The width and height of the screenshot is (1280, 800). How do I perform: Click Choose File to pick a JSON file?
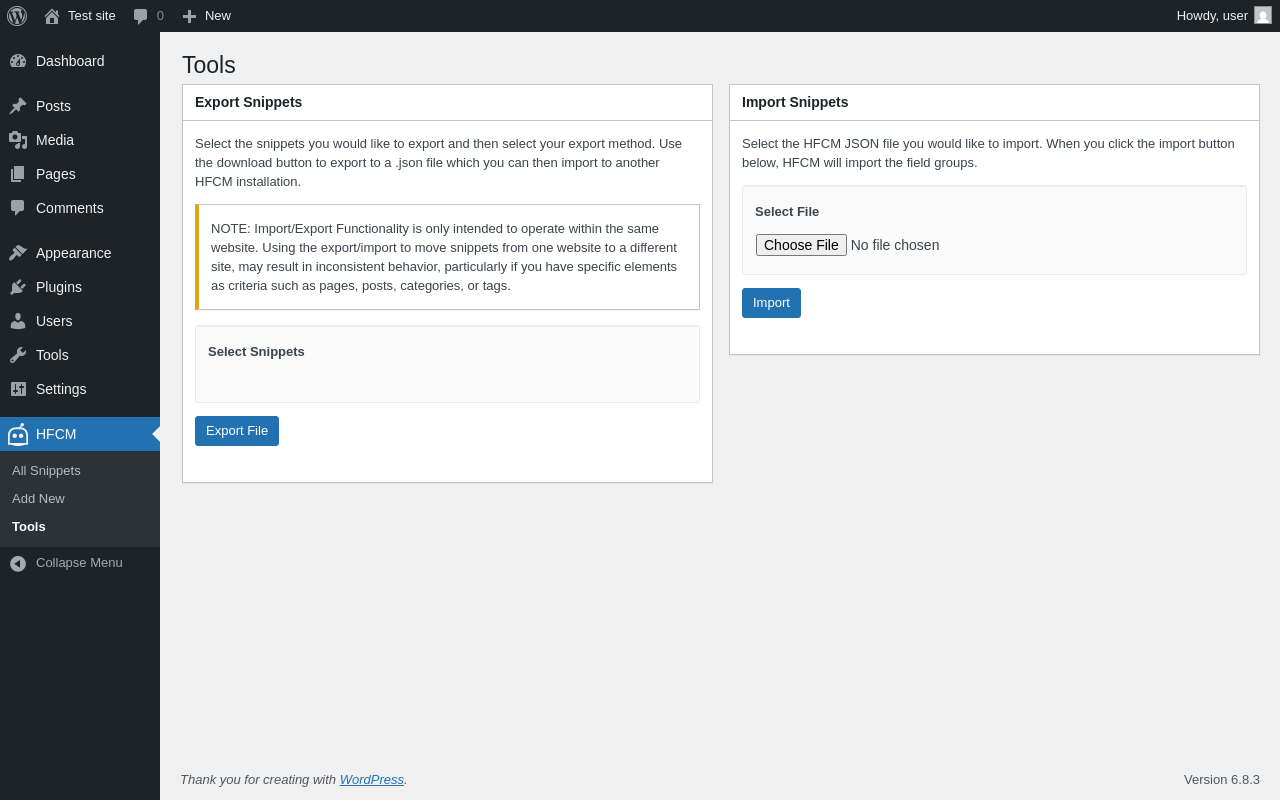coord(801,245)
